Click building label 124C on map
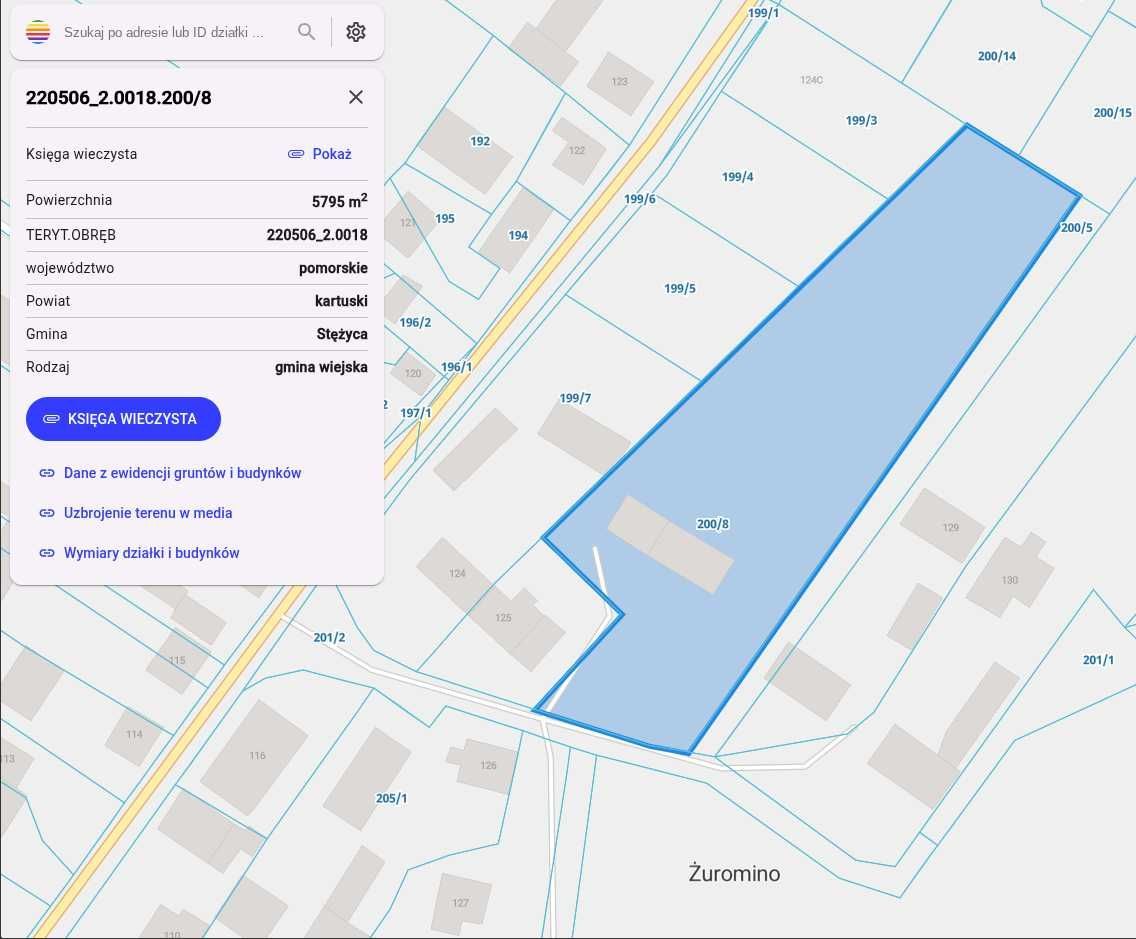 (x=811, y=80)
